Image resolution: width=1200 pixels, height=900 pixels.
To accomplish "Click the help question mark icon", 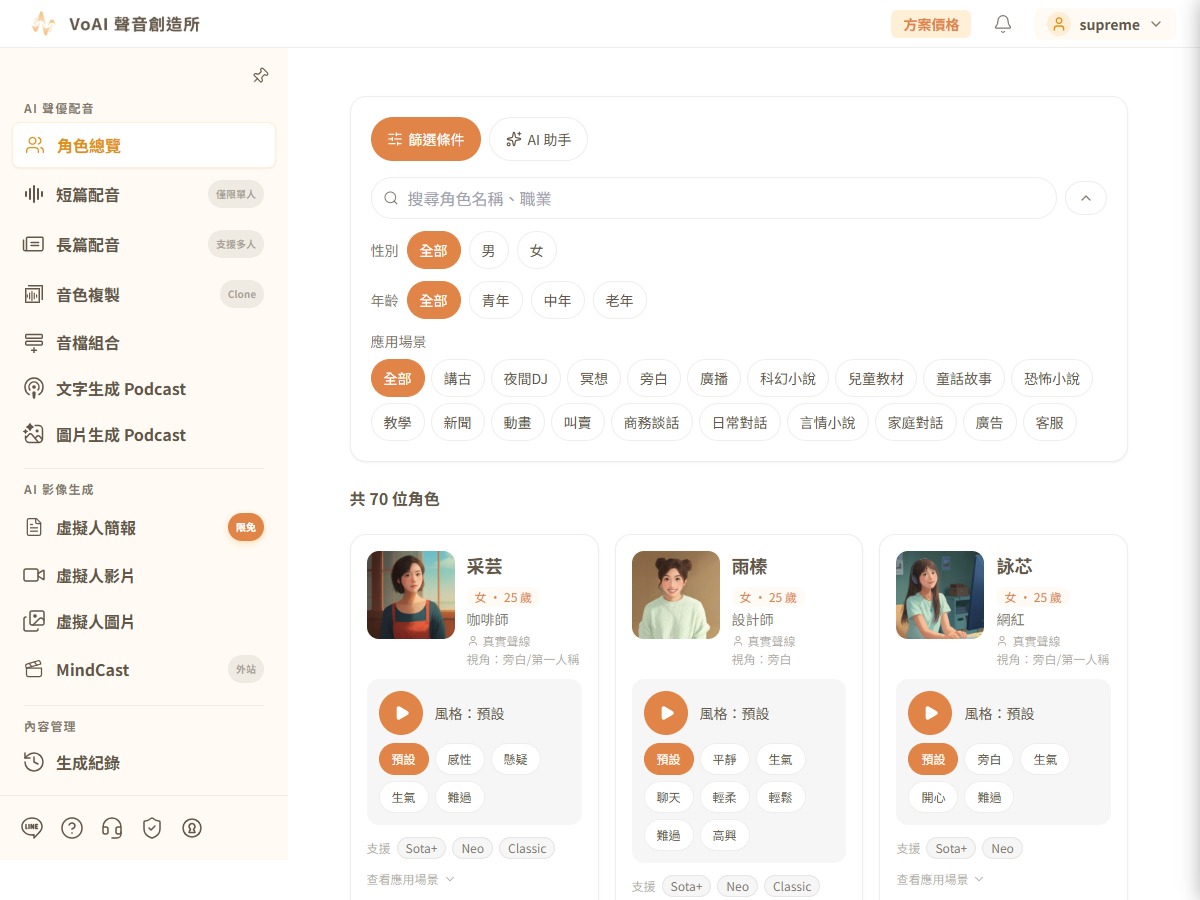I will coord(72,828).
